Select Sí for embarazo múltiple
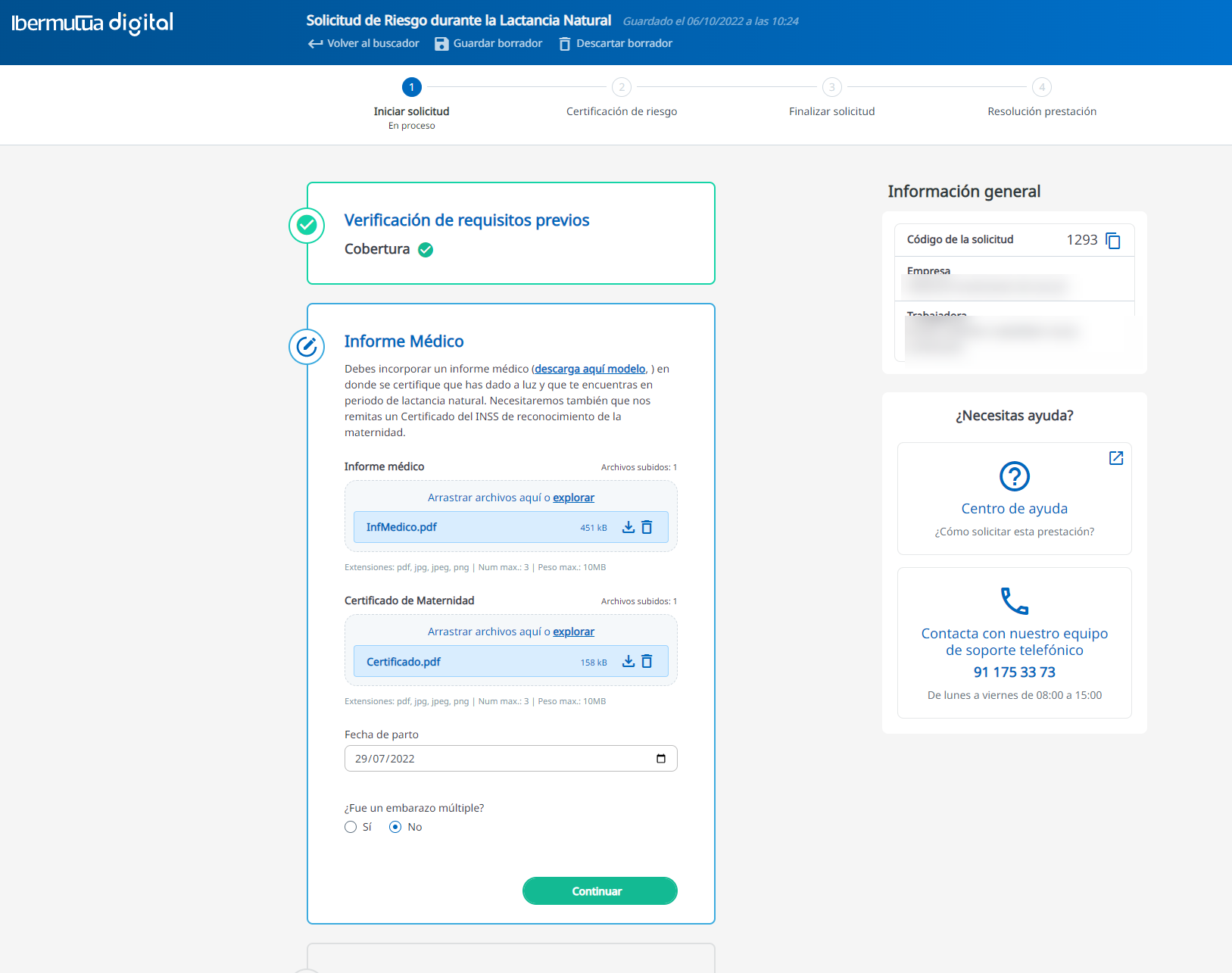 351,827
